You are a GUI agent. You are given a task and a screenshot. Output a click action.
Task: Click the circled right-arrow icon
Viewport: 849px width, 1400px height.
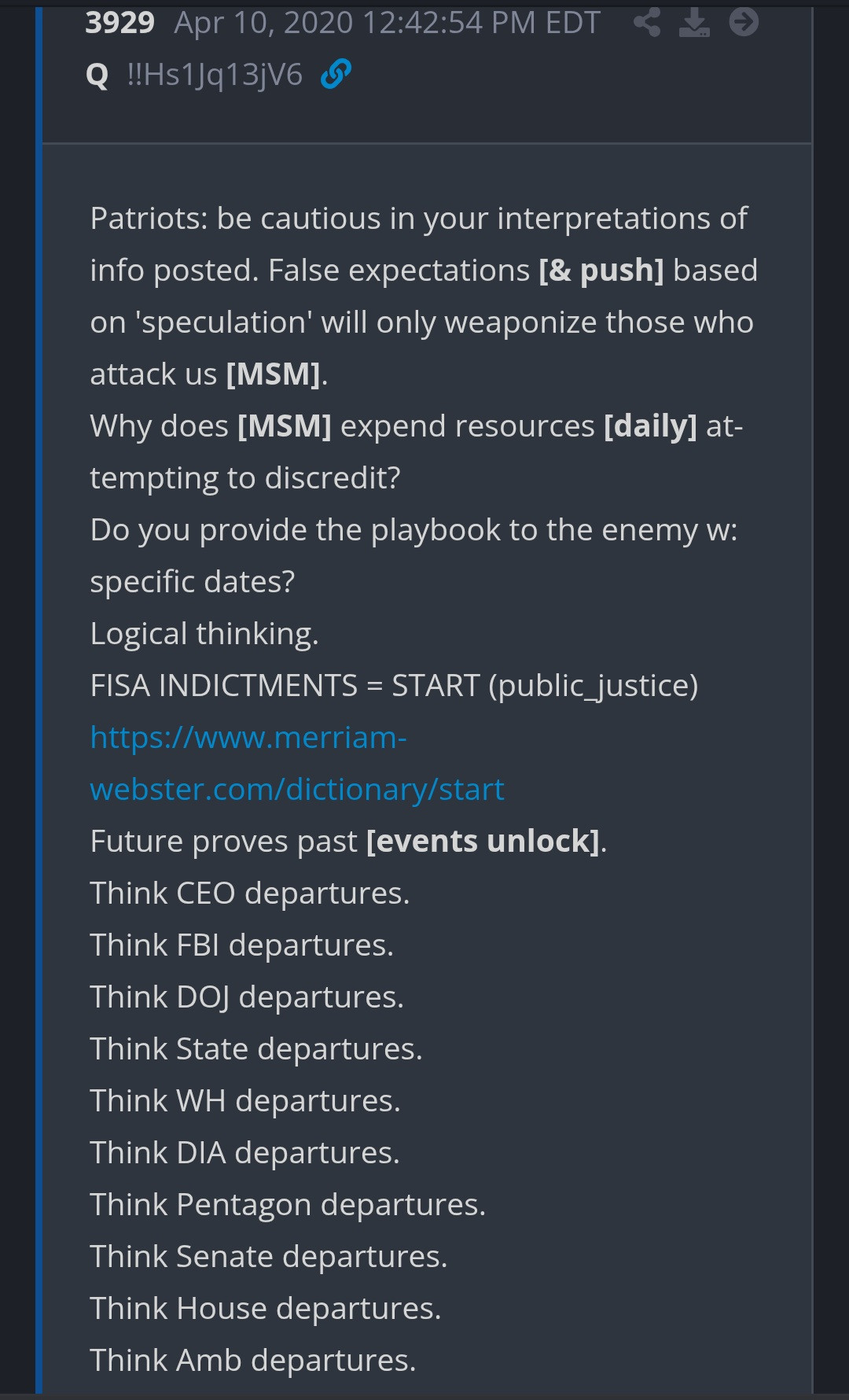[744, 22]
